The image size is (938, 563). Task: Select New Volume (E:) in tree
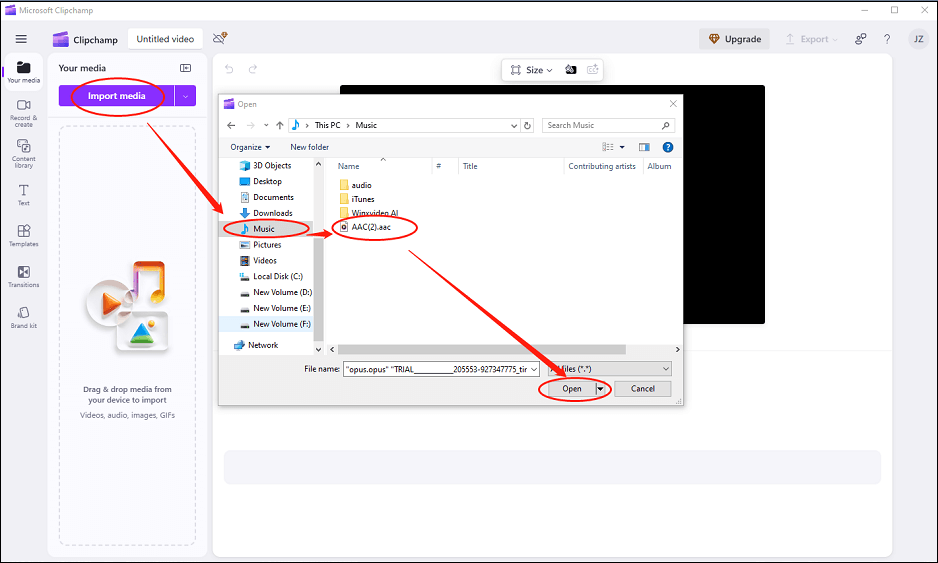[275, 308]
